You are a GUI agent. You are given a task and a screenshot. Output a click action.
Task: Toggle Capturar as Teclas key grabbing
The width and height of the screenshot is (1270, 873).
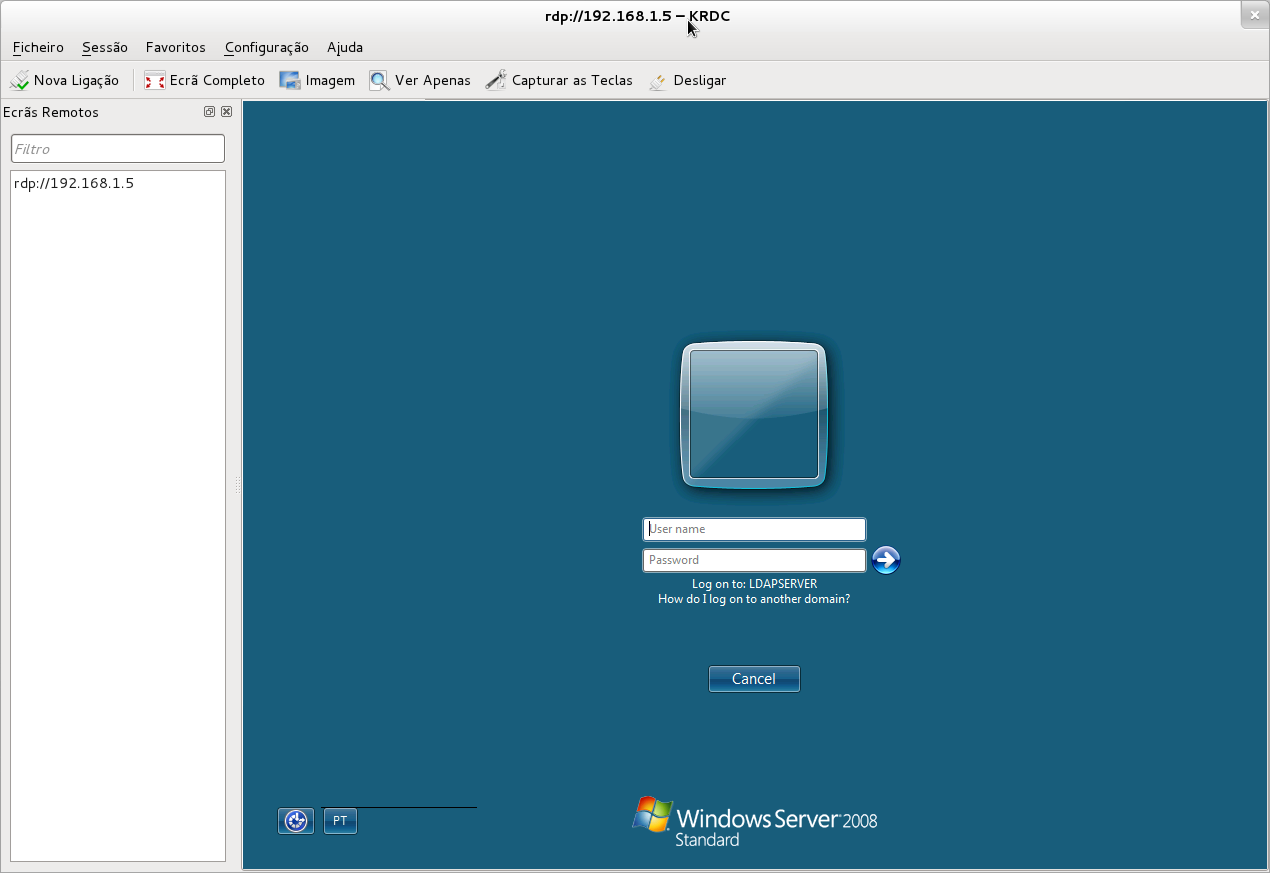point(496,81)
